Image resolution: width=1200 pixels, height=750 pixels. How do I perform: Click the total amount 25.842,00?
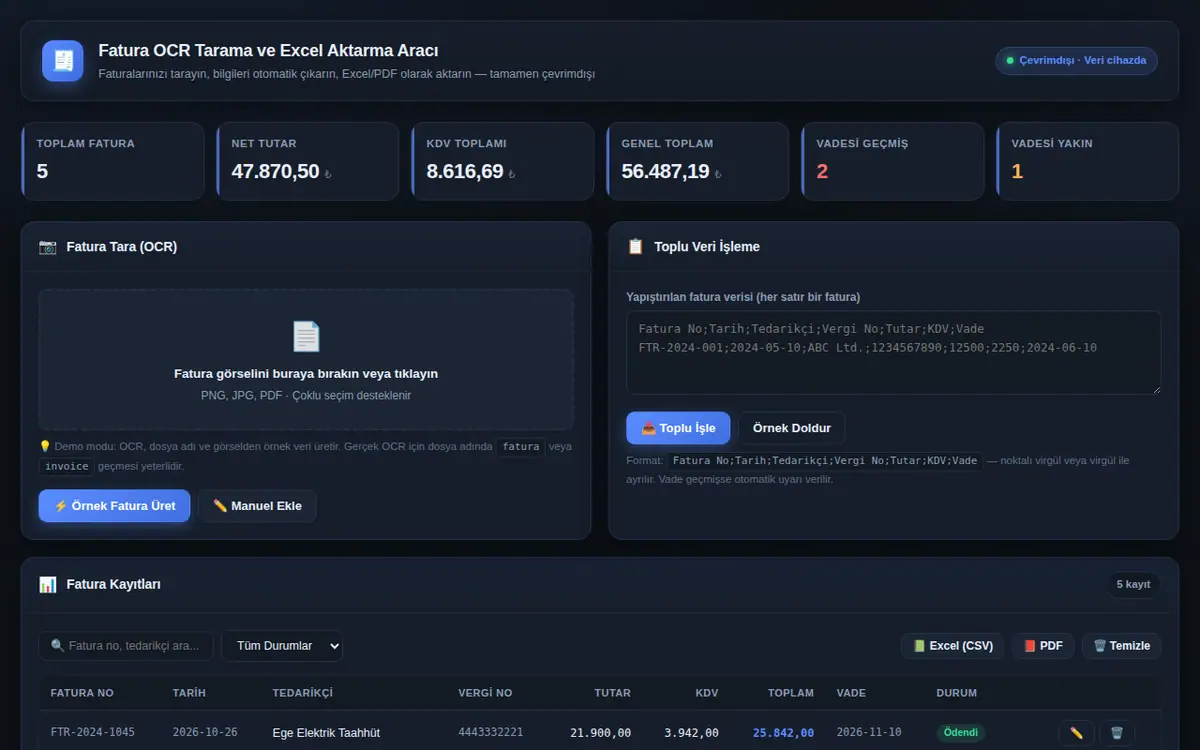[x=783, y=733]
